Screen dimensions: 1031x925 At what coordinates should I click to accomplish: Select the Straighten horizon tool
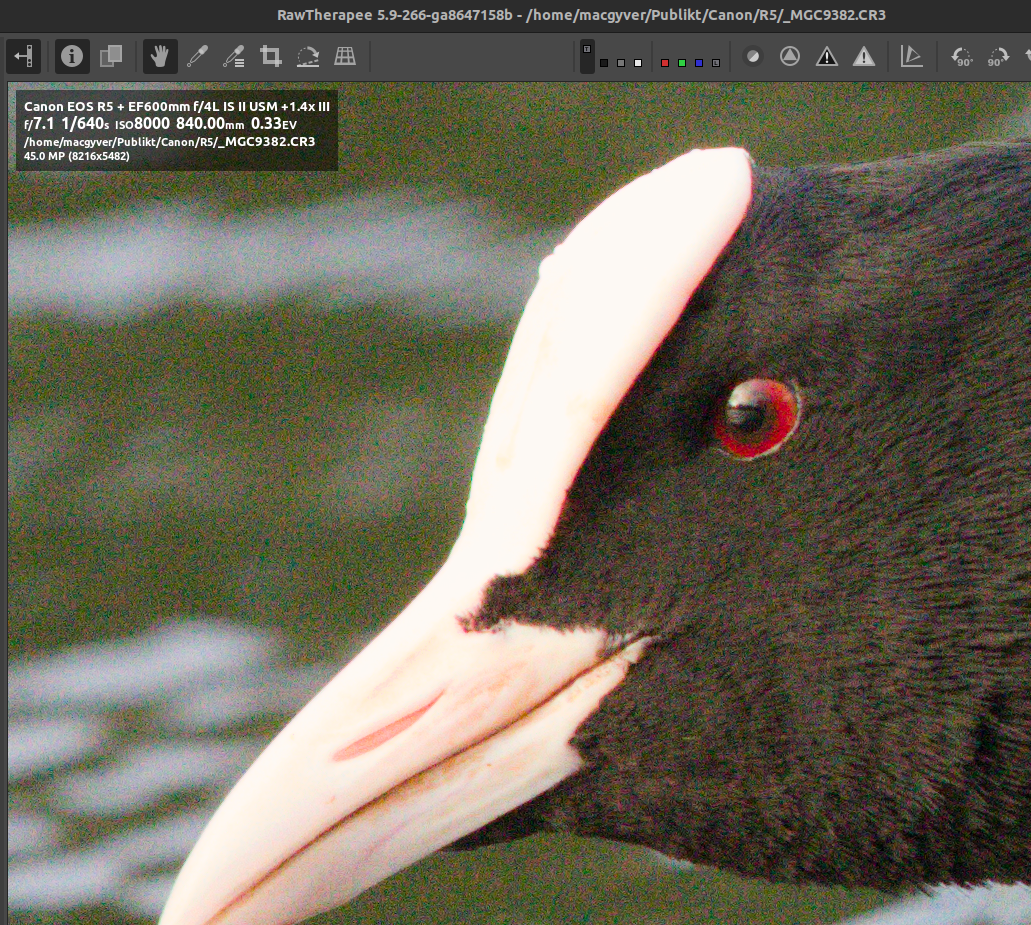click(308, 56)
